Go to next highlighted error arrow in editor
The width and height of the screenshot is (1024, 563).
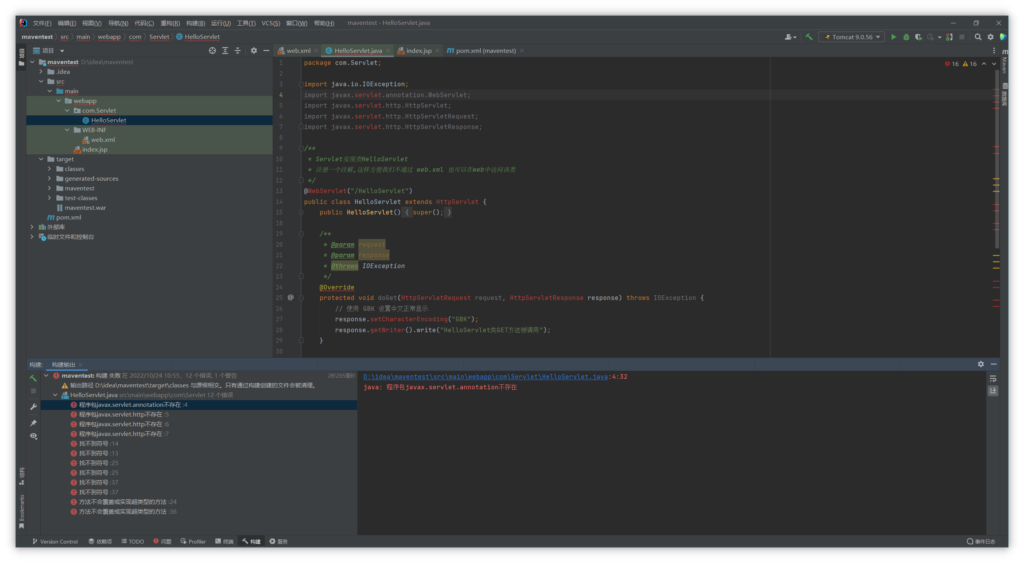pyautogui.click(x=994, y=64)
